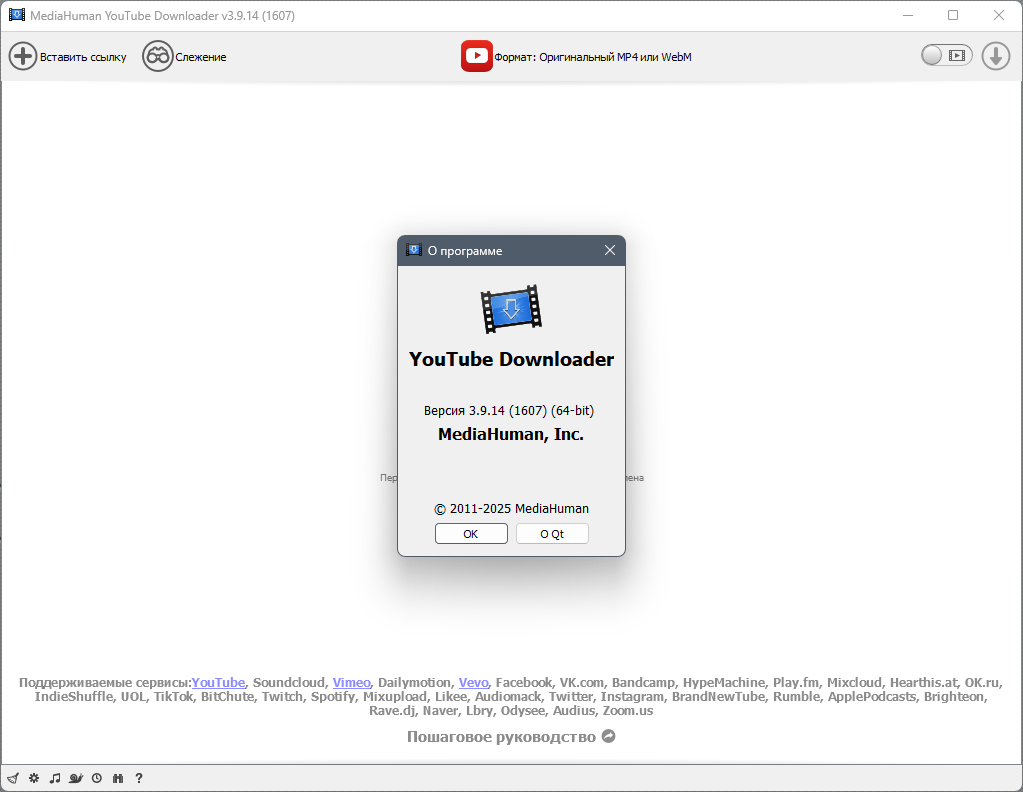1023x792 pixels.
Task: Click the music note icon in status bar
Action: pyautogui.click(x=55, y=778)
